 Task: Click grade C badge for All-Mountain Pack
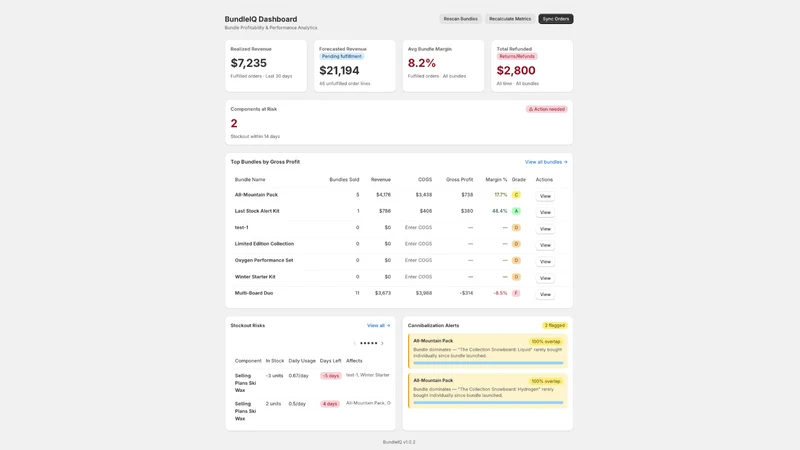click(516, 195)
